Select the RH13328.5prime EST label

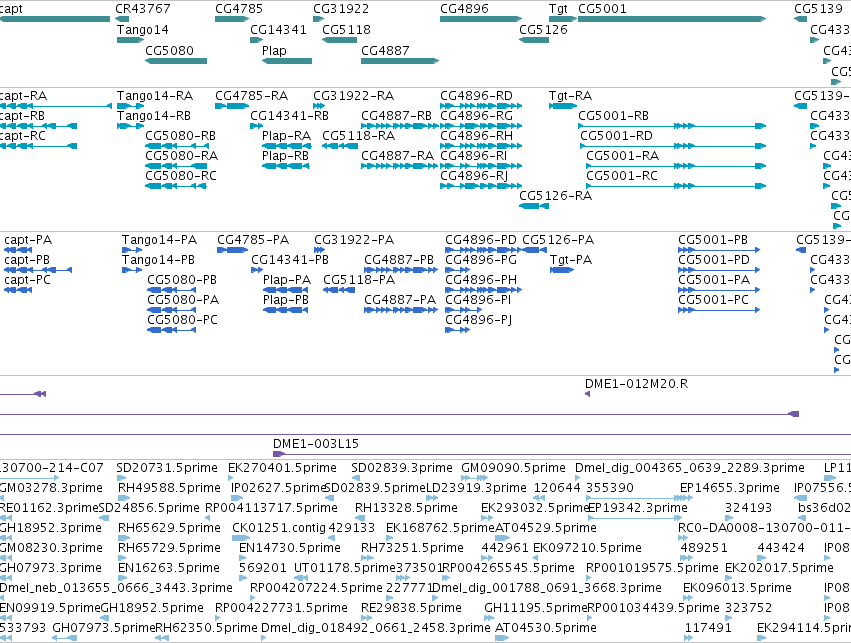tap(406, 508)
